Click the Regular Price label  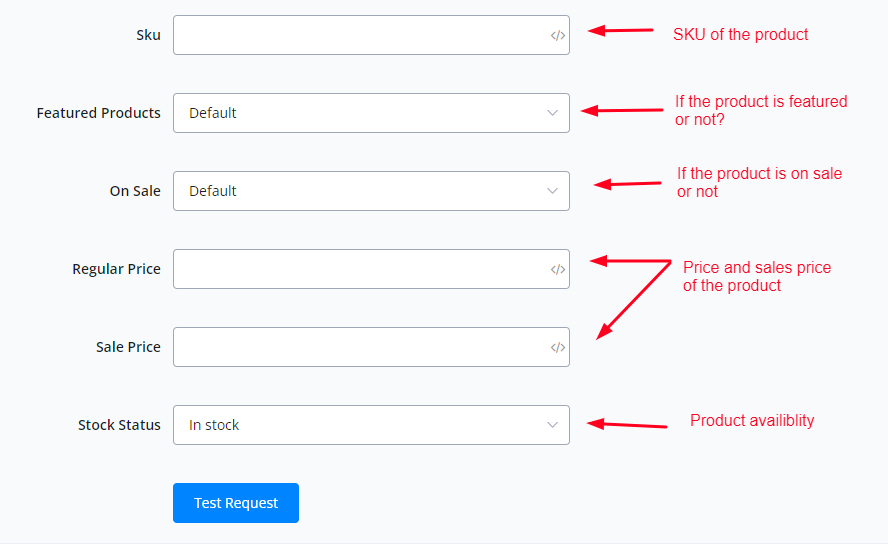pyautogui.click(x=116, y=269)
